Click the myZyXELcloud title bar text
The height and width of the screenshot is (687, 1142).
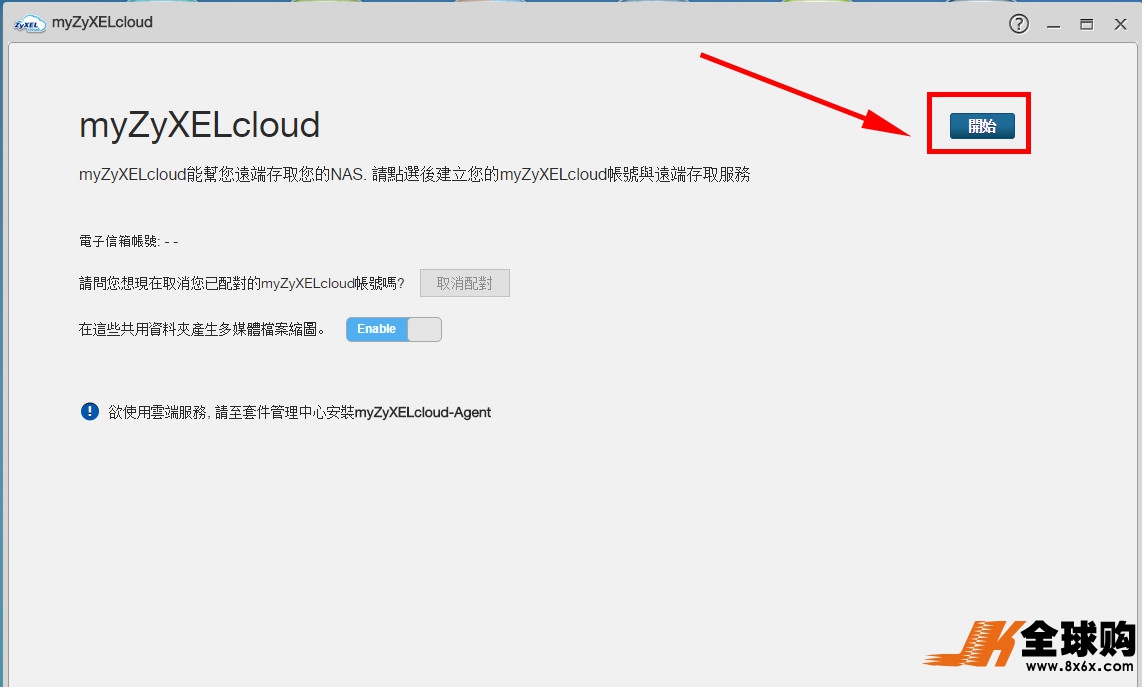[x=102, y=22]
